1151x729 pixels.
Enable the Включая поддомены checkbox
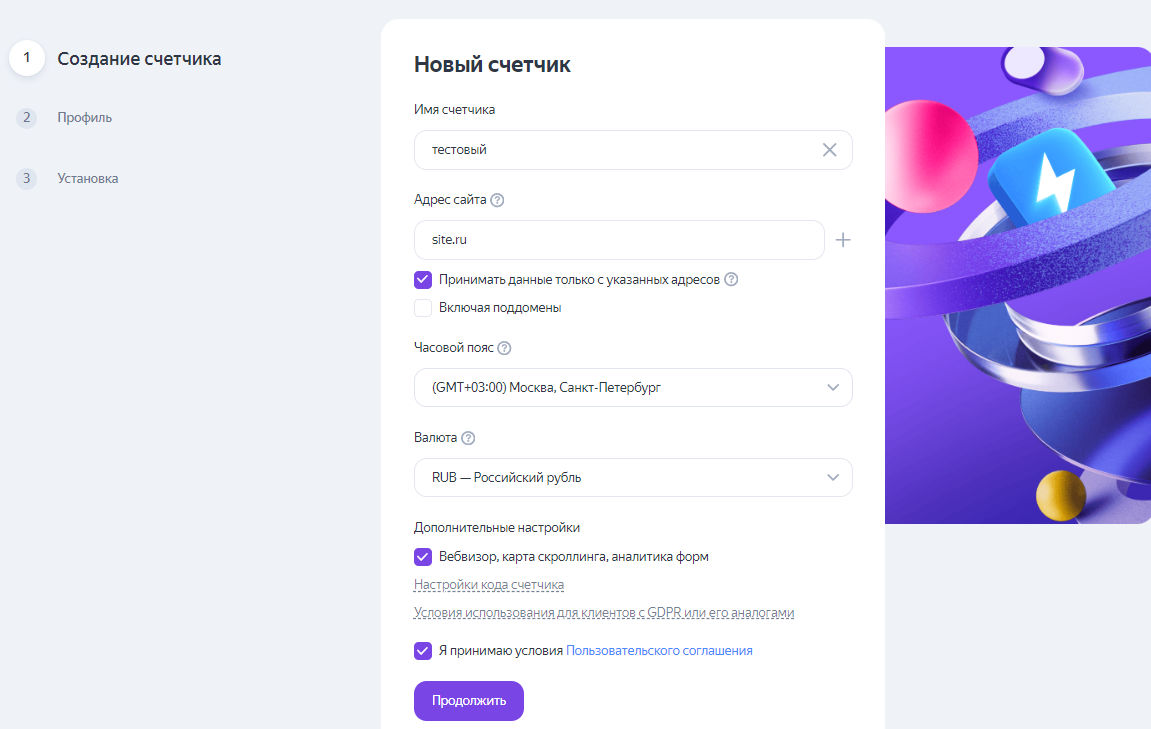click(x=423, y=308)
